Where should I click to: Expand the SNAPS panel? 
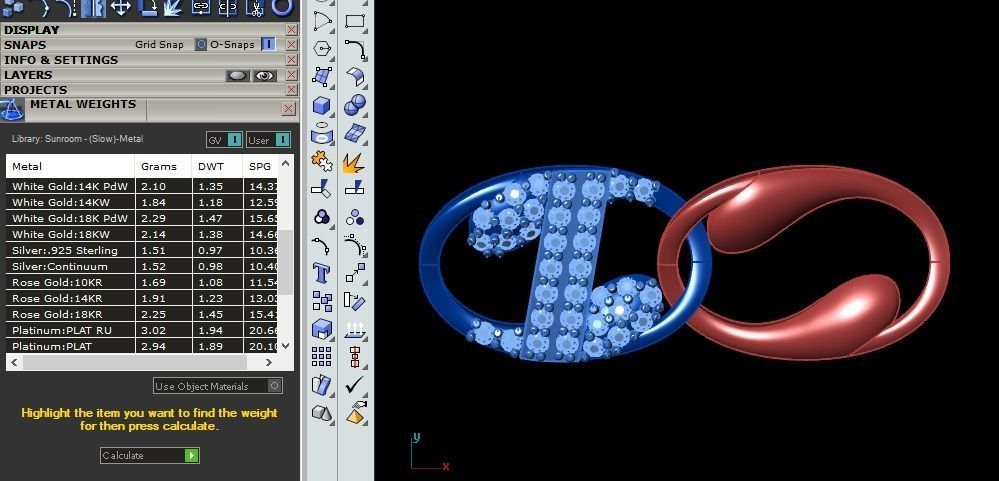(x=25, y=45)
